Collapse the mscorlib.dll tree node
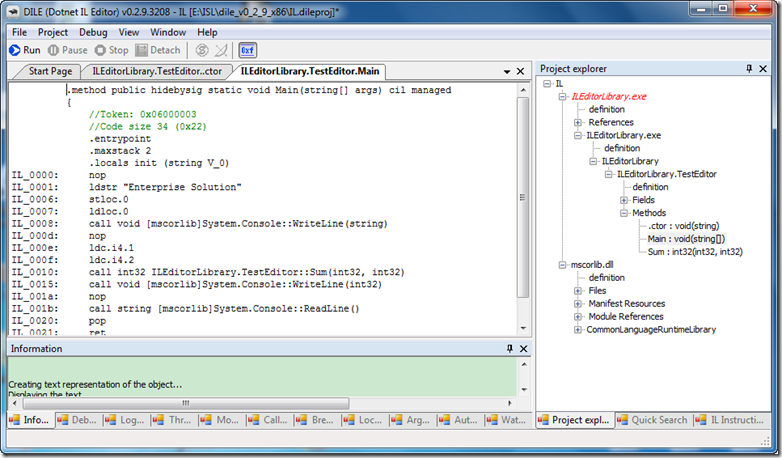This screenshot has height=458, width=782. [x=563, y=265]
